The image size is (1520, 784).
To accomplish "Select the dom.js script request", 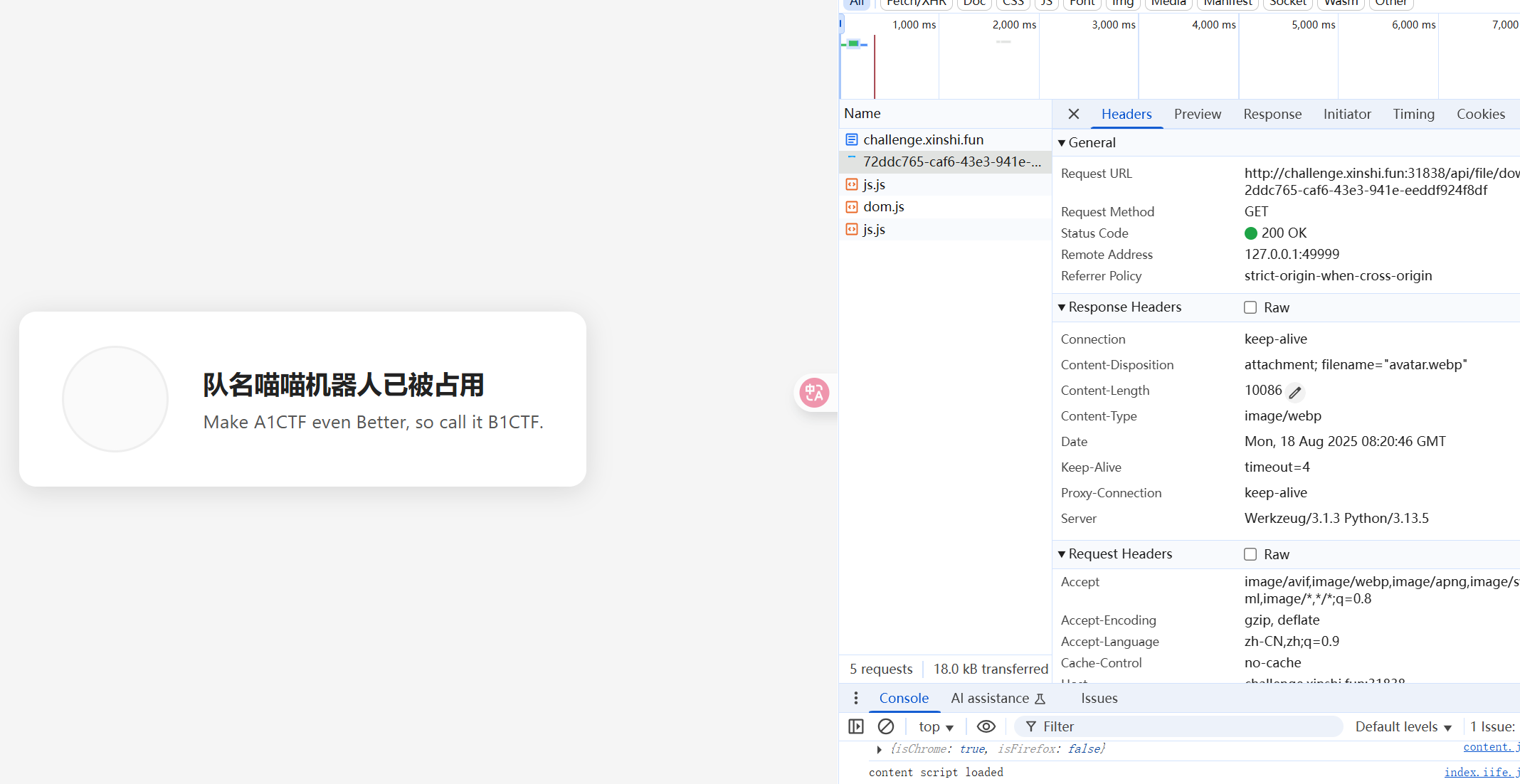I will pos(883,206).
